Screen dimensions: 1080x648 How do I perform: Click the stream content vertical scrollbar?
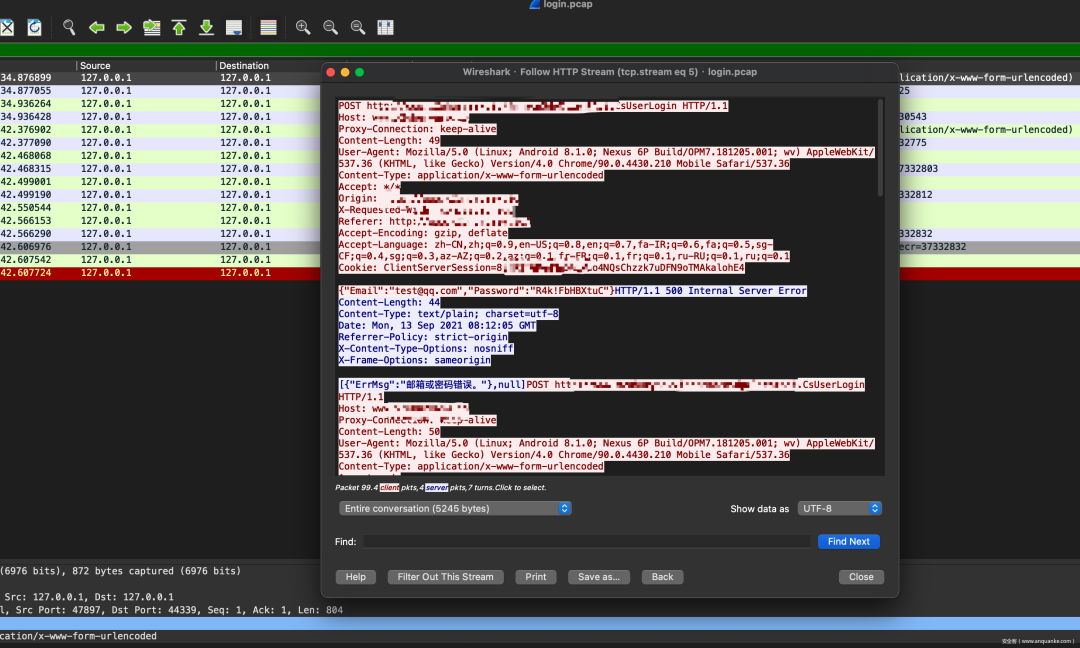point(880,148)
